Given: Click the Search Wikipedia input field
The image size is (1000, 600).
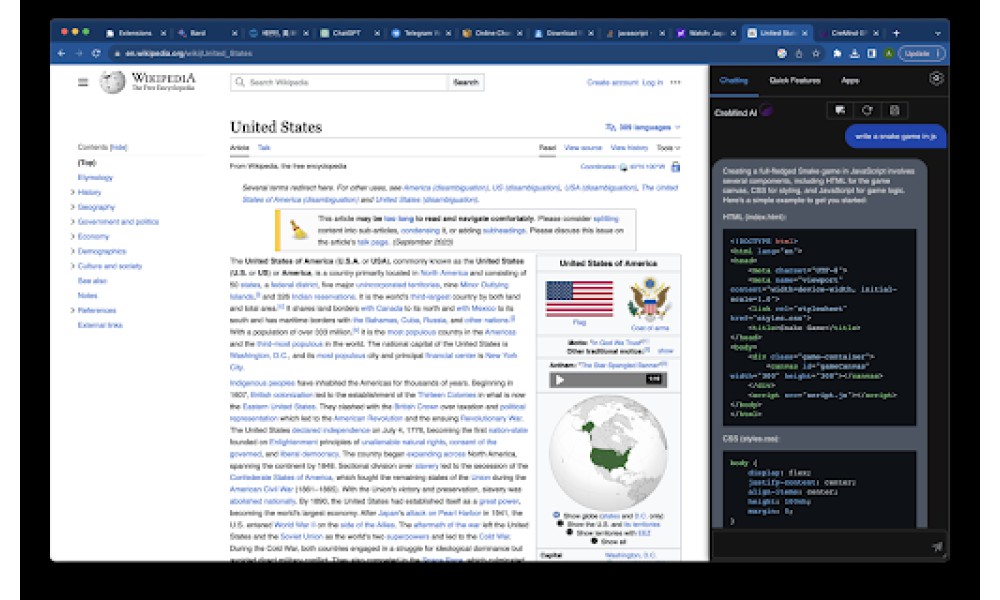Looking at the screenshot, I should [339, 82].
